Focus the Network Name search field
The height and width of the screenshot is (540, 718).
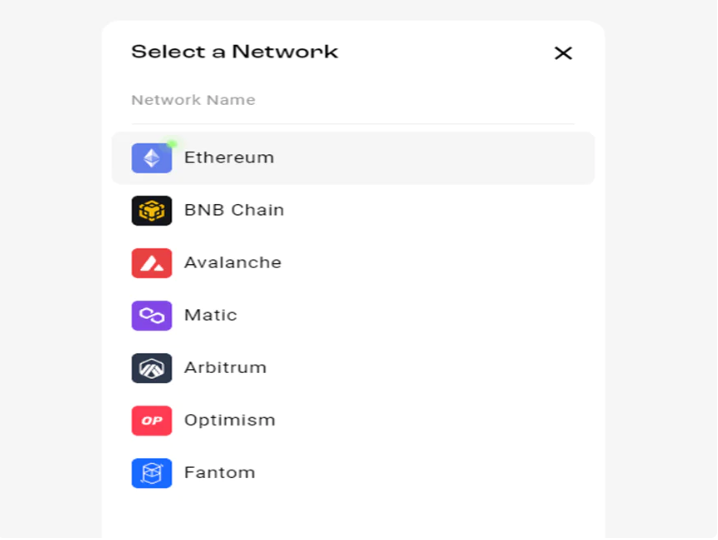pos(353,100)
